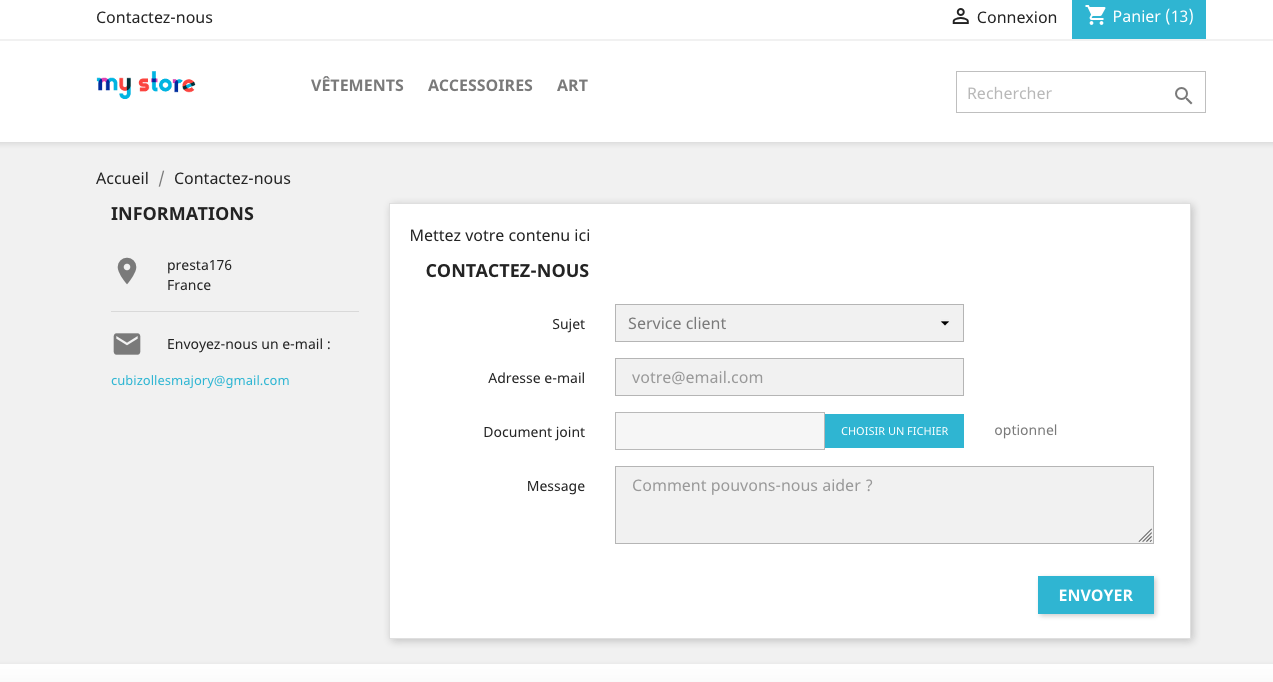
Task: Open the VÊTEMENTS menu
Action: point(357,86)
